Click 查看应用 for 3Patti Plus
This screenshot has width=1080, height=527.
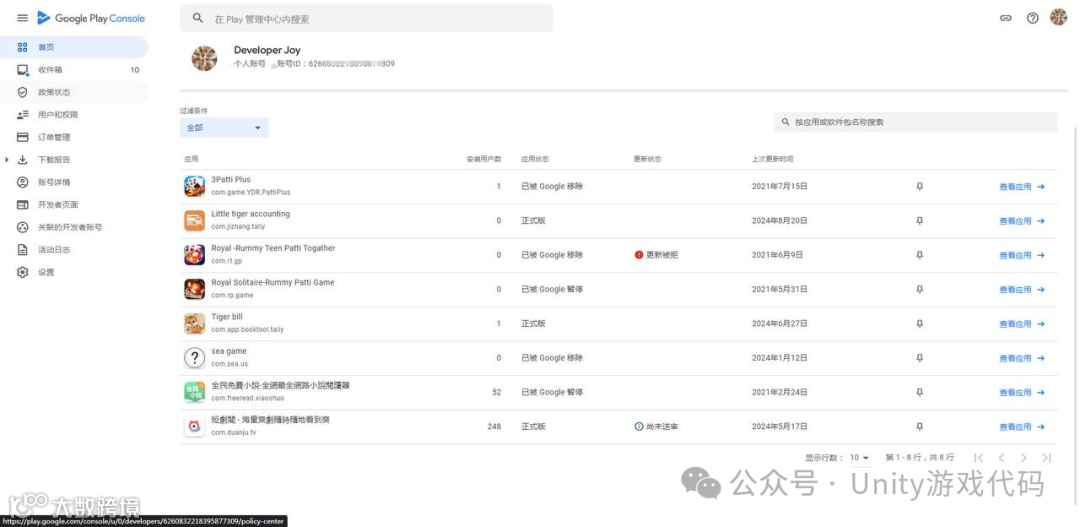(1022, 187)
